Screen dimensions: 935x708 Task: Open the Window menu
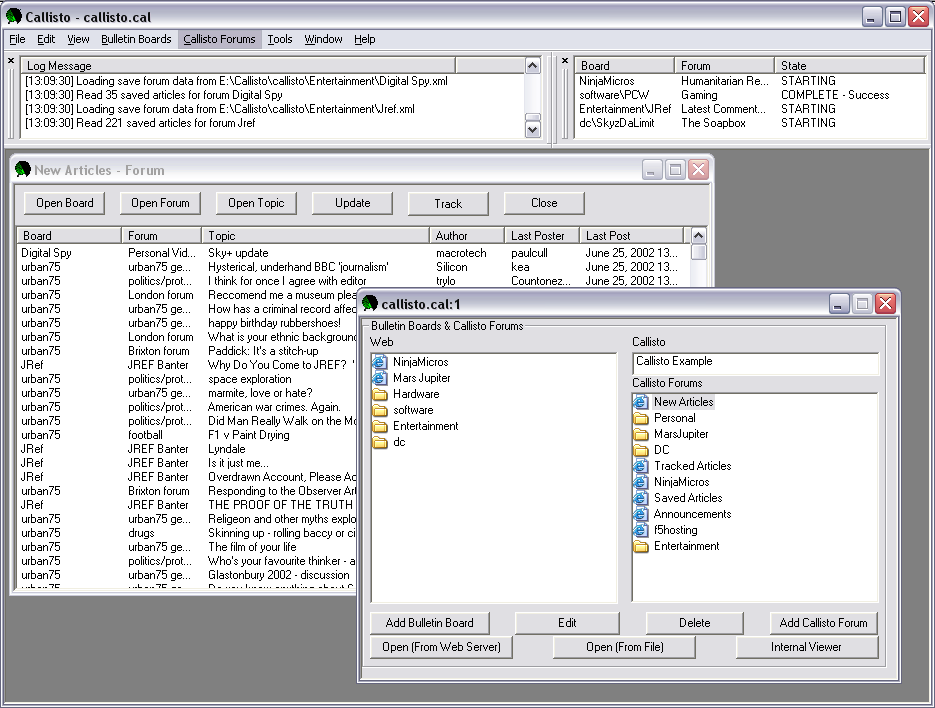[x=323, y=39]
